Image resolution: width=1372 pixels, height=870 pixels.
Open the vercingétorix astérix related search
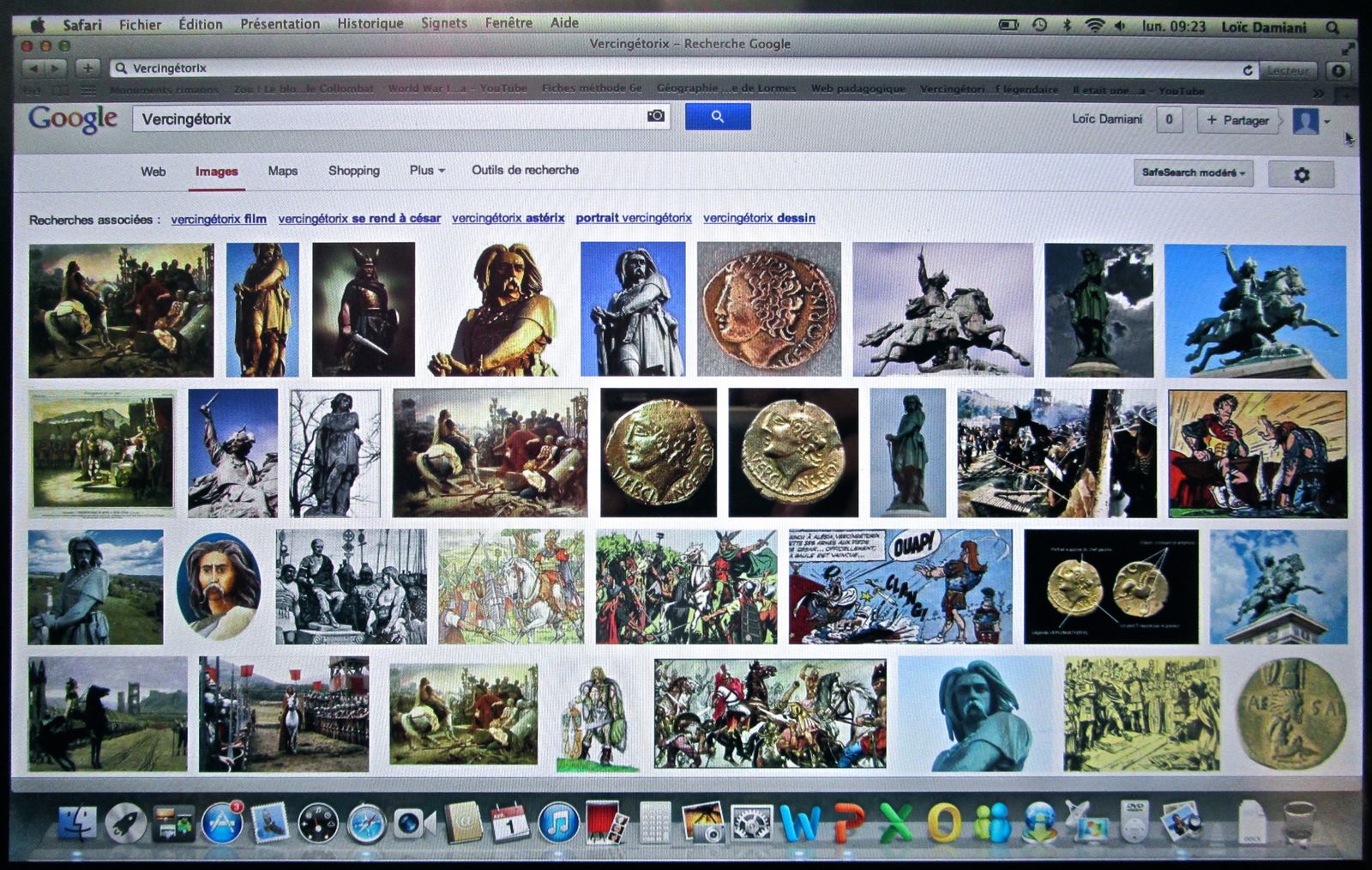pos(508,218)
